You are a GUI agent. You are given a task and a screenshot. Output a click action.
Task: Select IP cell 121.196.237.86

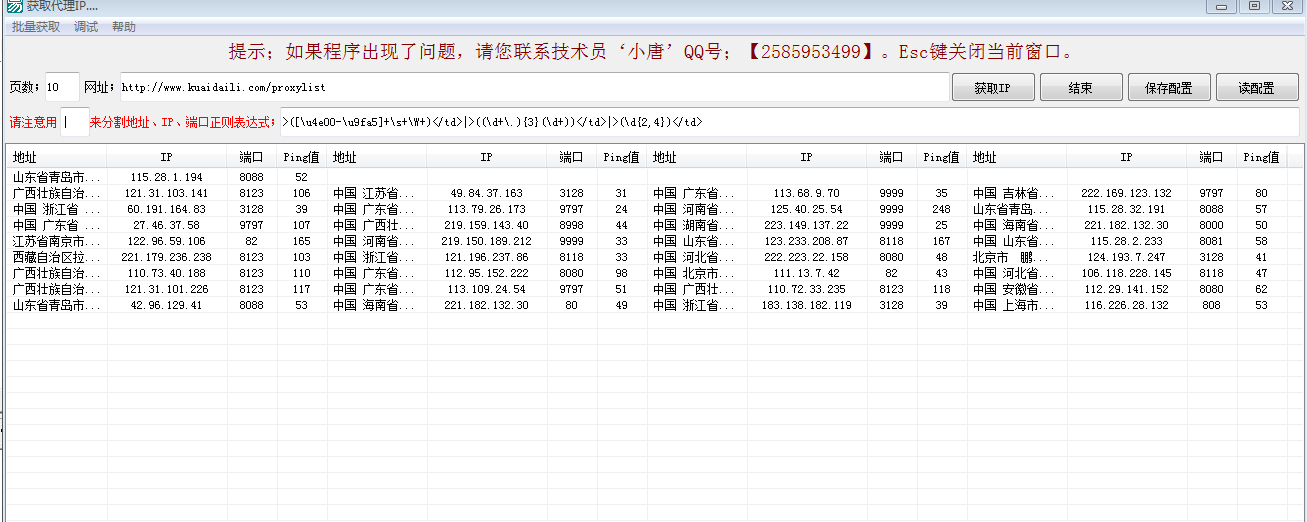click(x=486, y=257)
